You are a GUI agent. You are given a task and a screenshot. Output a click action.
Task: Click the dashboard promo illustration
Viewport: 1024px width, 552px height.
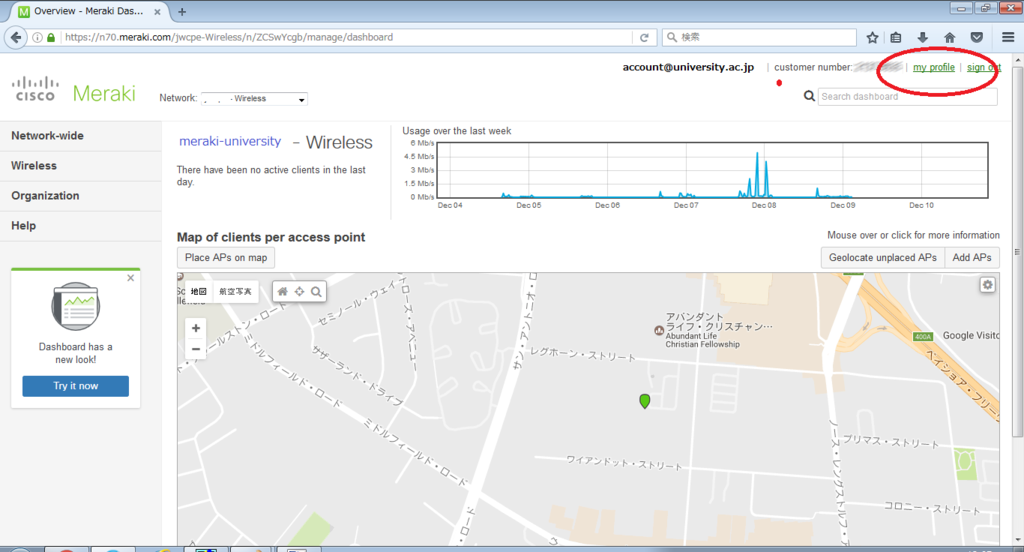76,306
